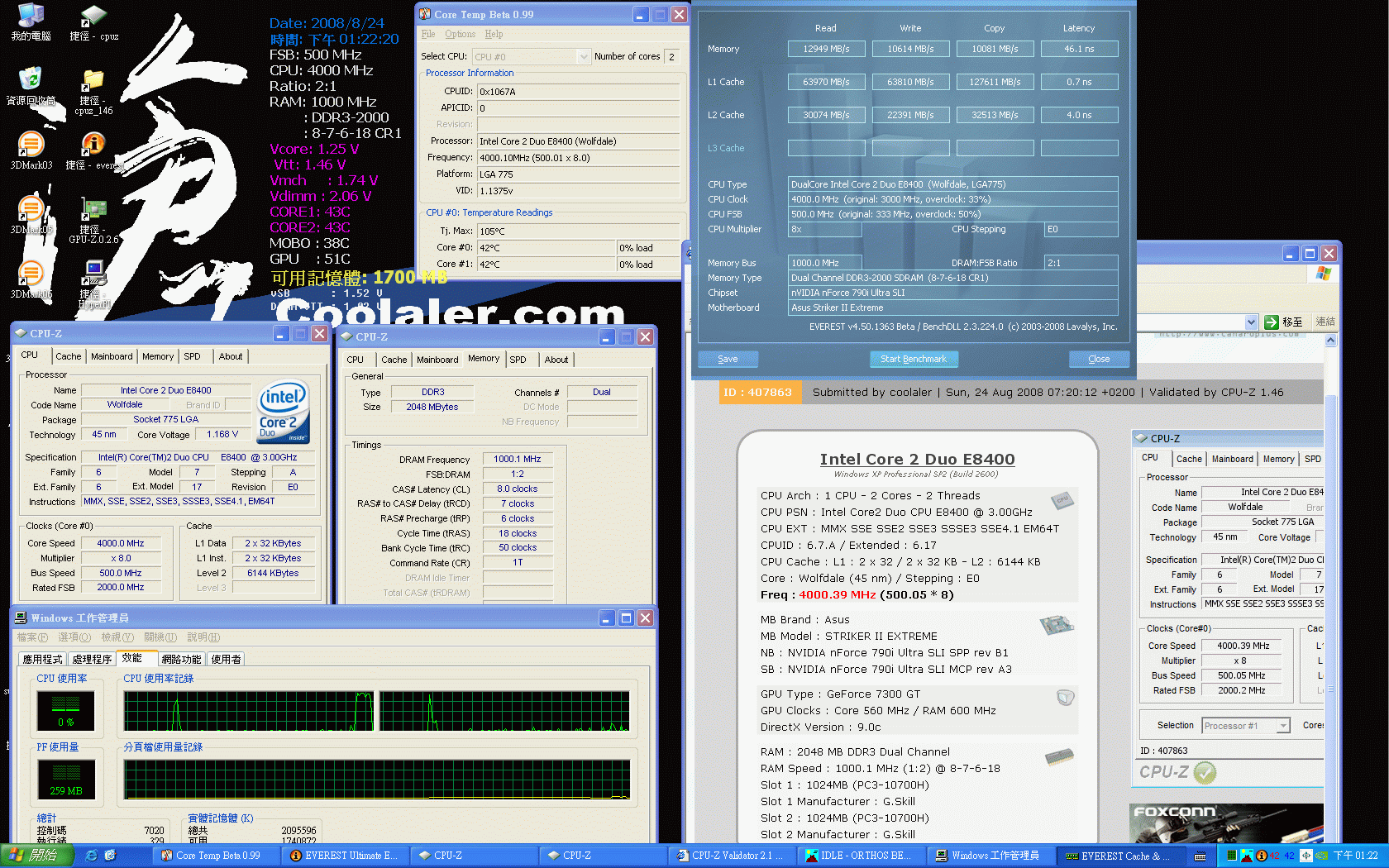
Task: Click the CPU-Z validated checkmark logo
Action: point(1178,772)
